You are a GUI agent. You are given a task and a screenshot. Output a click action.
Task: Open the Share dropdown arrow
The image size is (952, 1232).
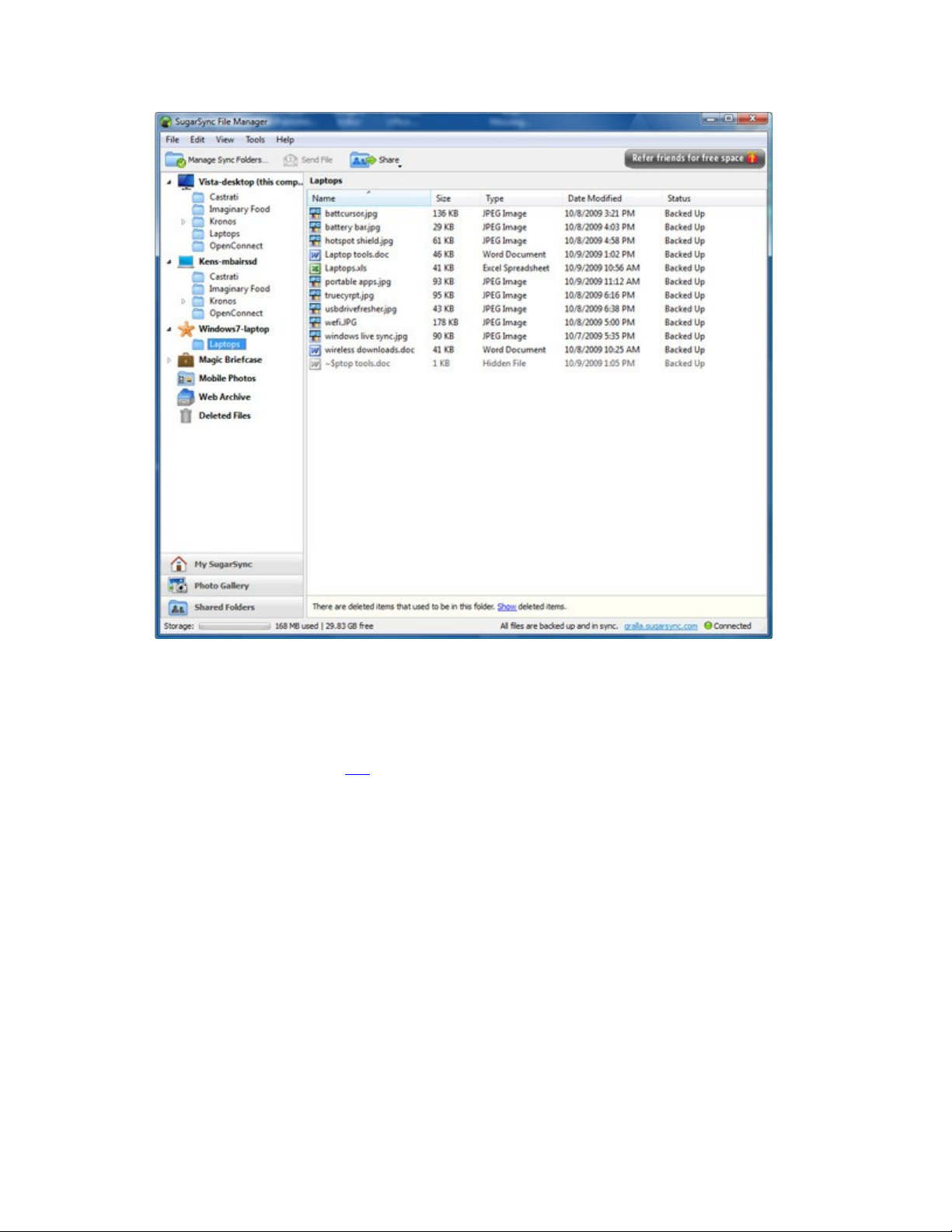click(x=399, y=166)
